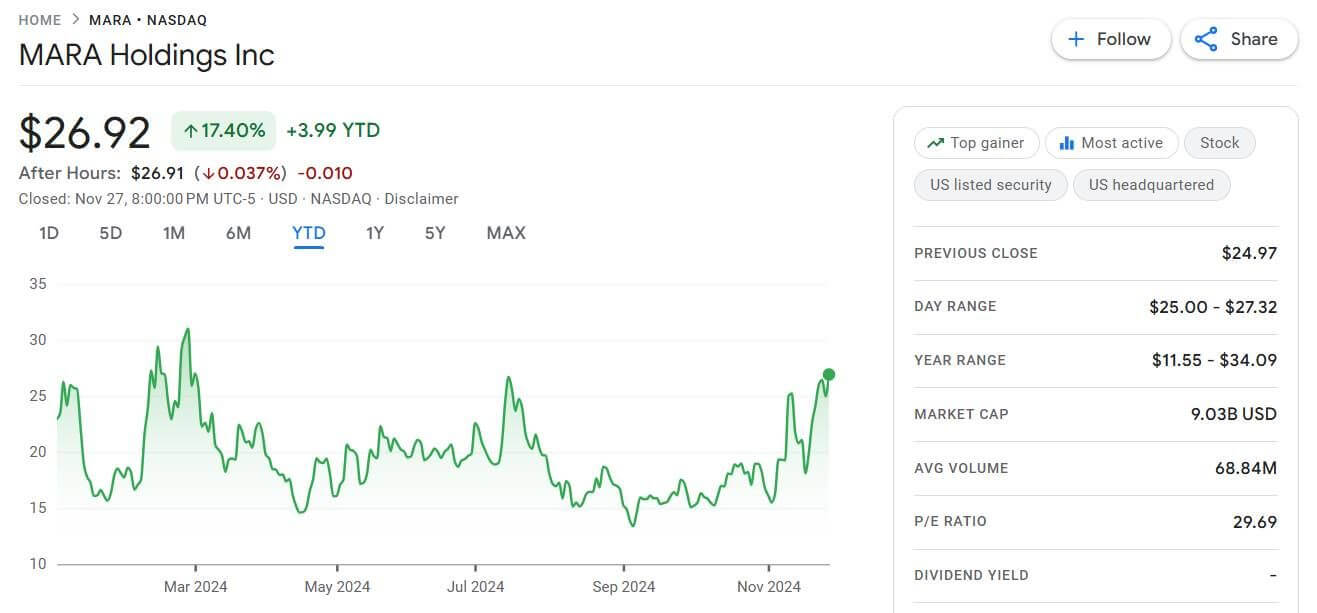Click the Closed: Nov 27 timestamp text

pyautogui.click(x=139, y=199)
